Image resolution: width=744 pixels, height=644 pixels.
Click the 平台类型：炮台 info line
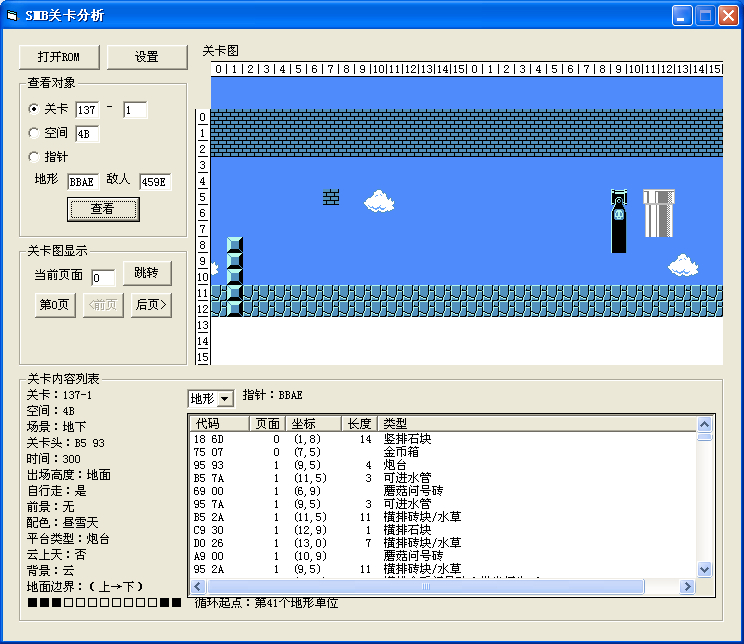click(x=68, y=539)
